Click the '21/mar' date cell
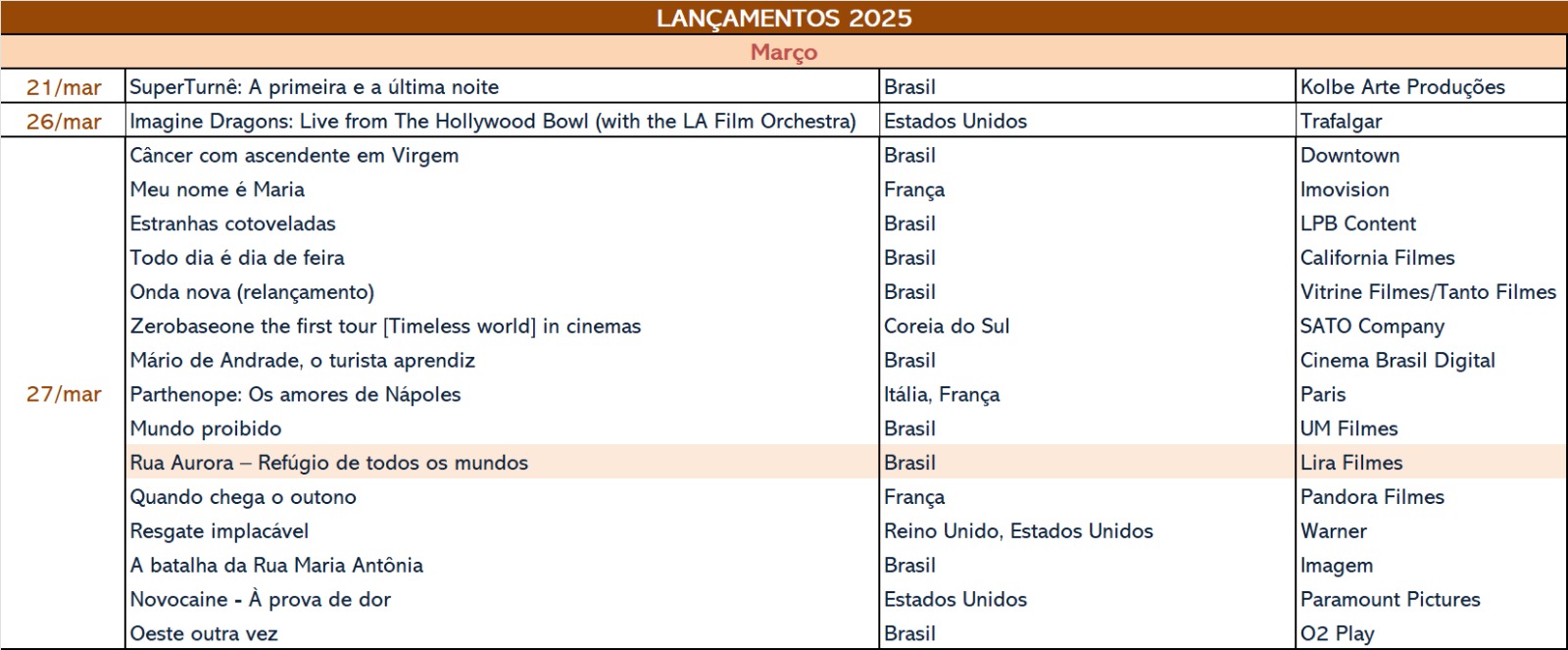Viewport: 1568px width, 650px height. point(64,87)
